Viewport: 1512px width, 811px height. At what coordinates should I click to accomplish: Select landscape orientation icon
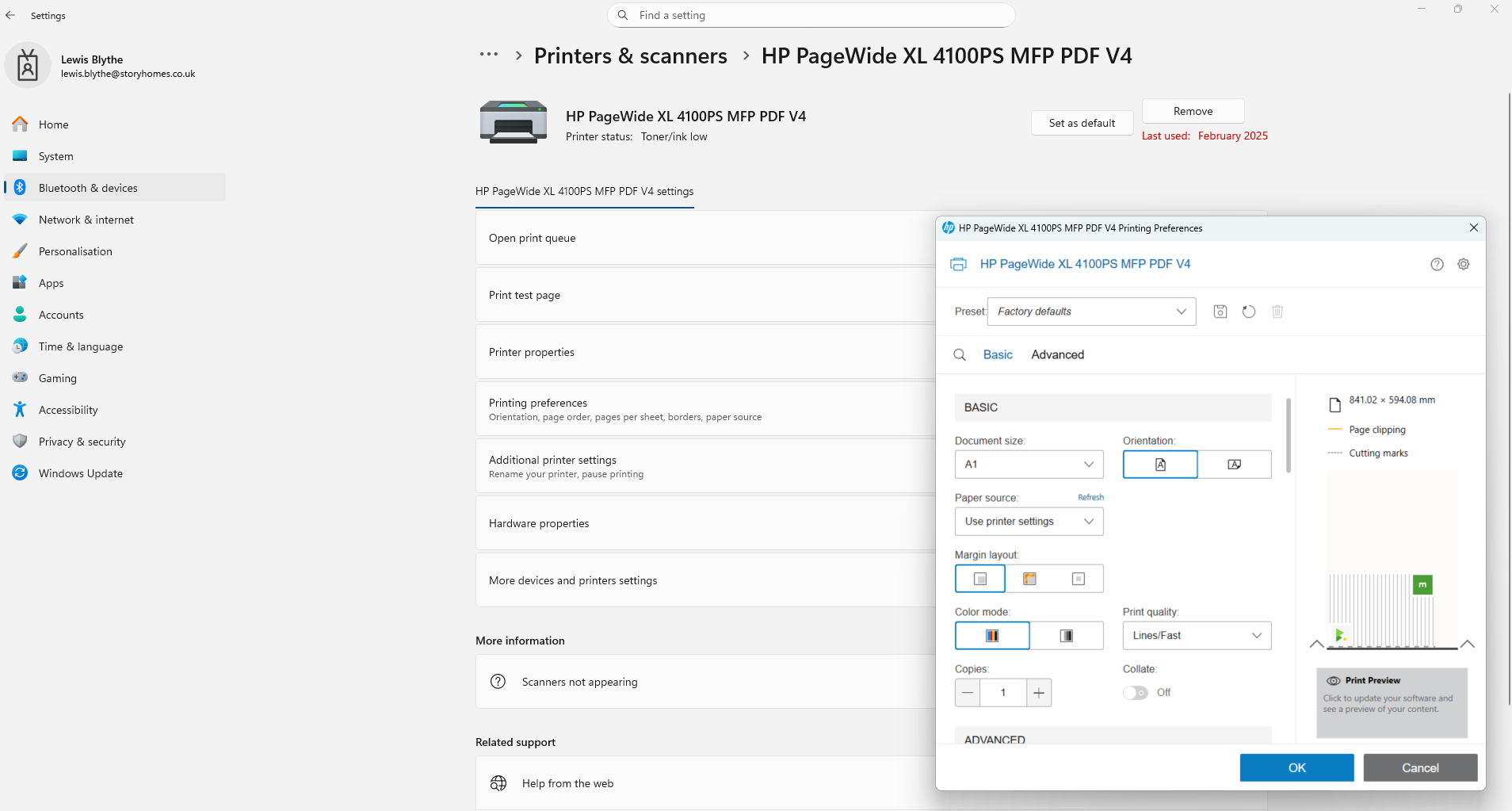click(x=1235, y=465)
